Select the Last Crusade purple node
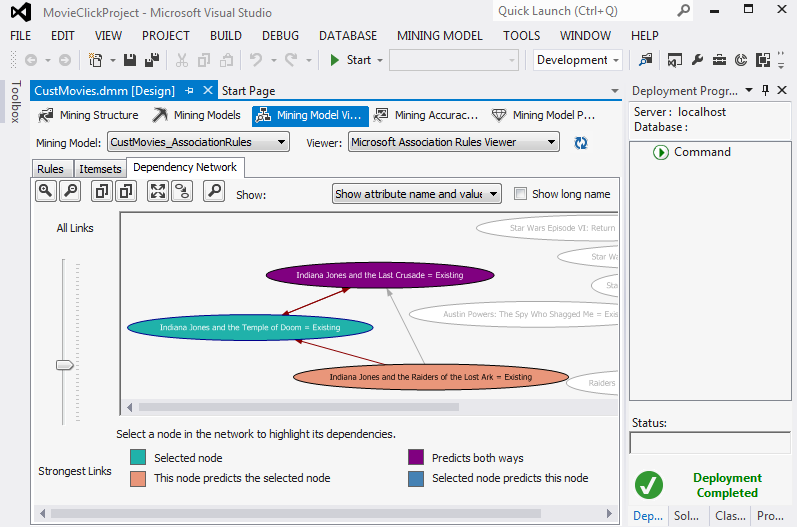This screenshot has height=527, width=797. [x=380, y=275]
